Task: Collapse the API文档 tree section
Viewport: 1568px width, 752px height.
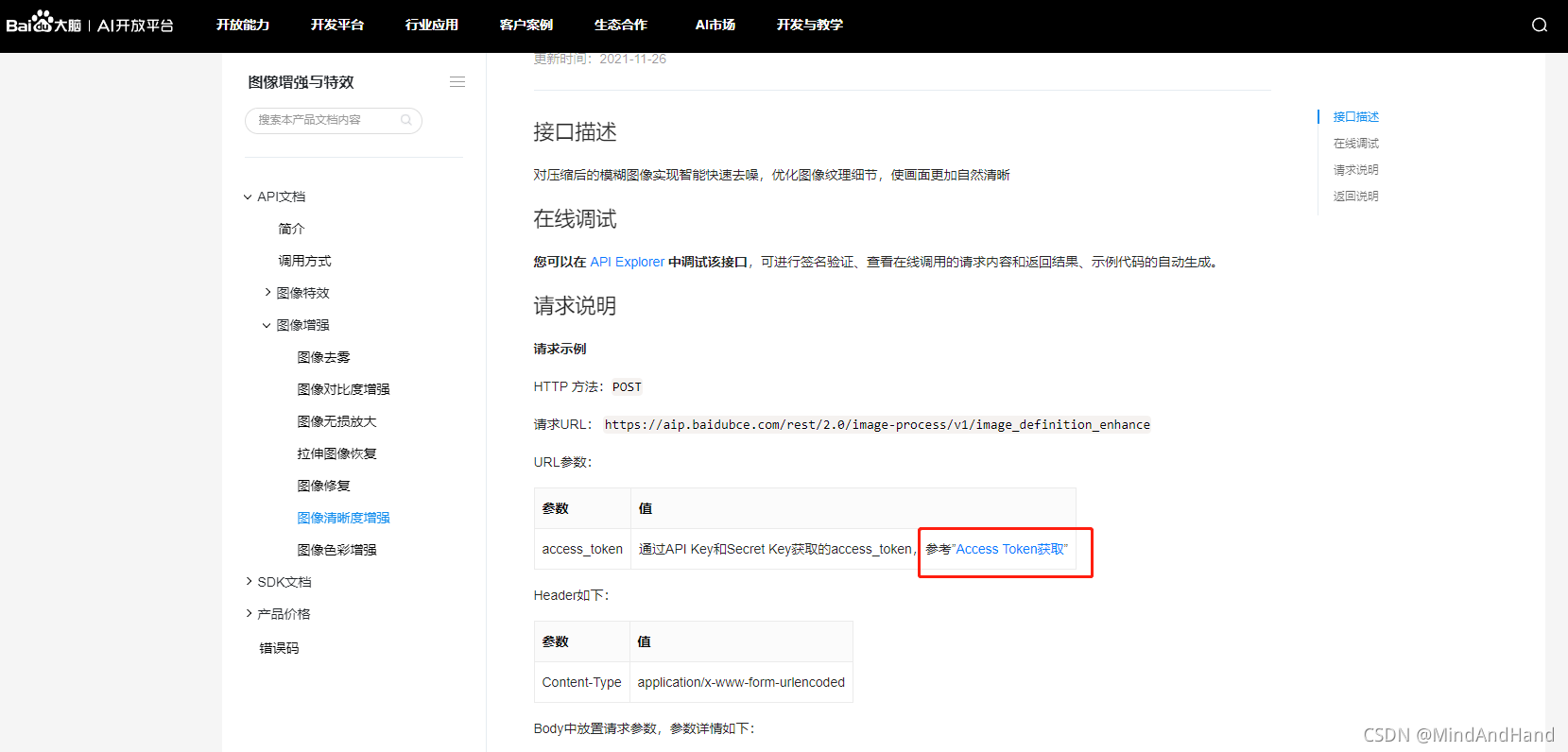Action: 248,197
